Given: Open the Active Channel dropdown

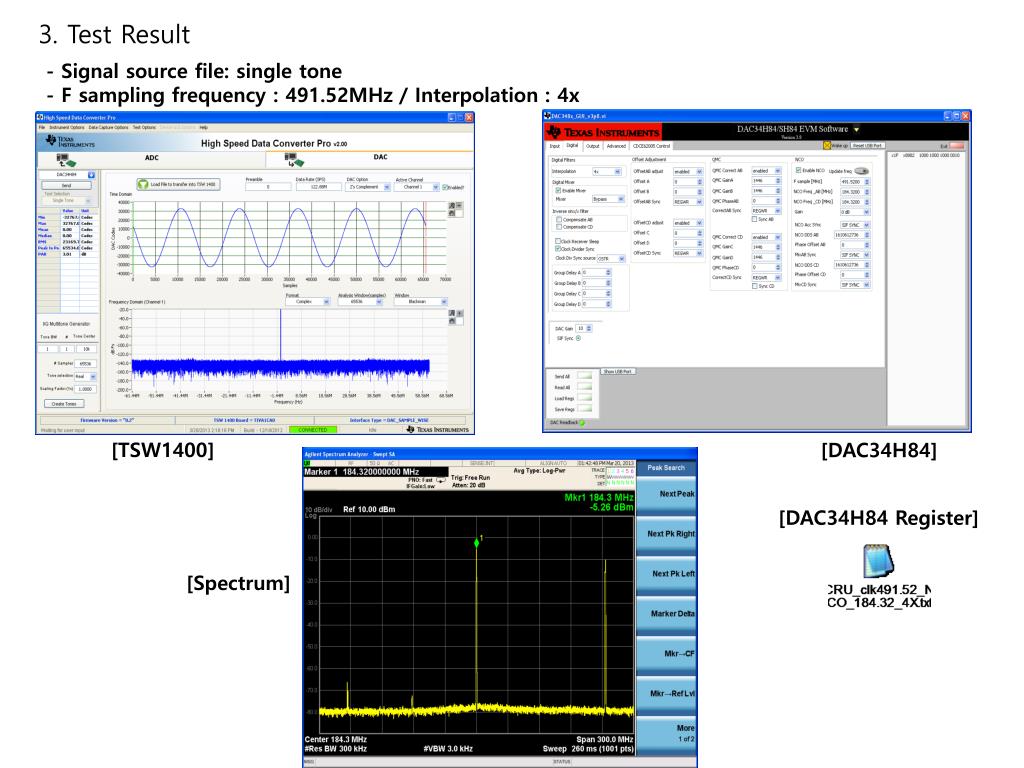Looking at the screenshot, I should (417, 187).
